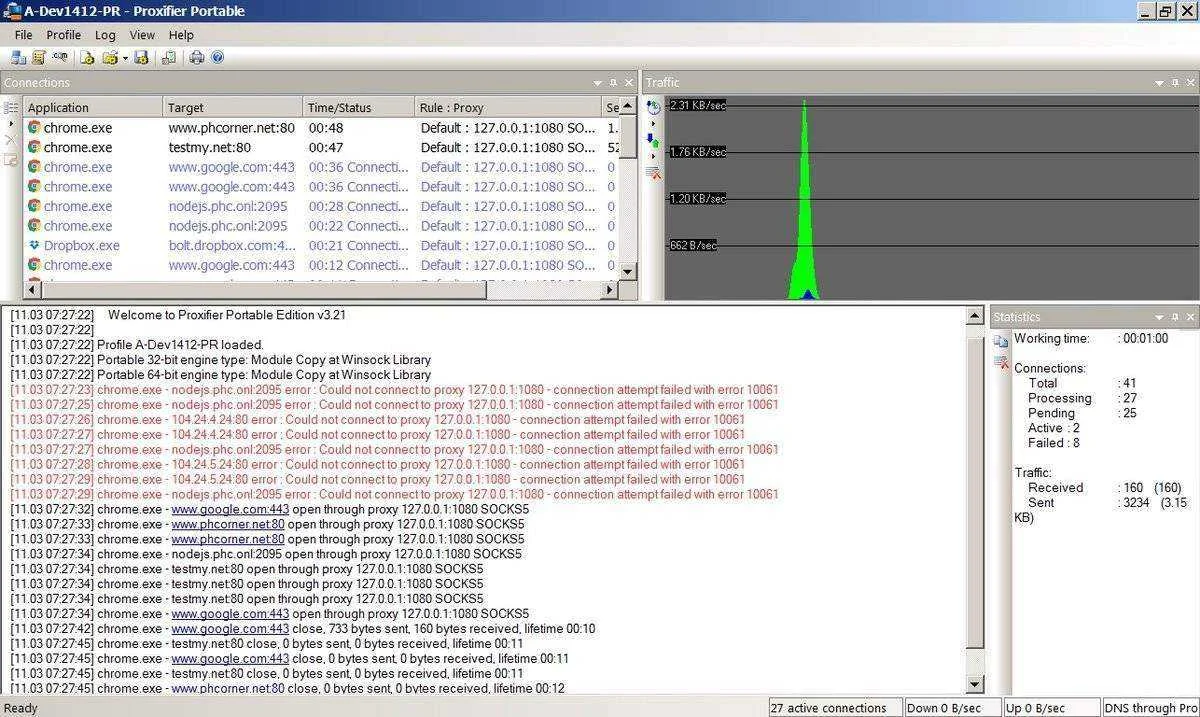Viewport: 1200px width, 717px height.
Task: Open Proxification Rules toolbar icon
Action: (39, 58)
